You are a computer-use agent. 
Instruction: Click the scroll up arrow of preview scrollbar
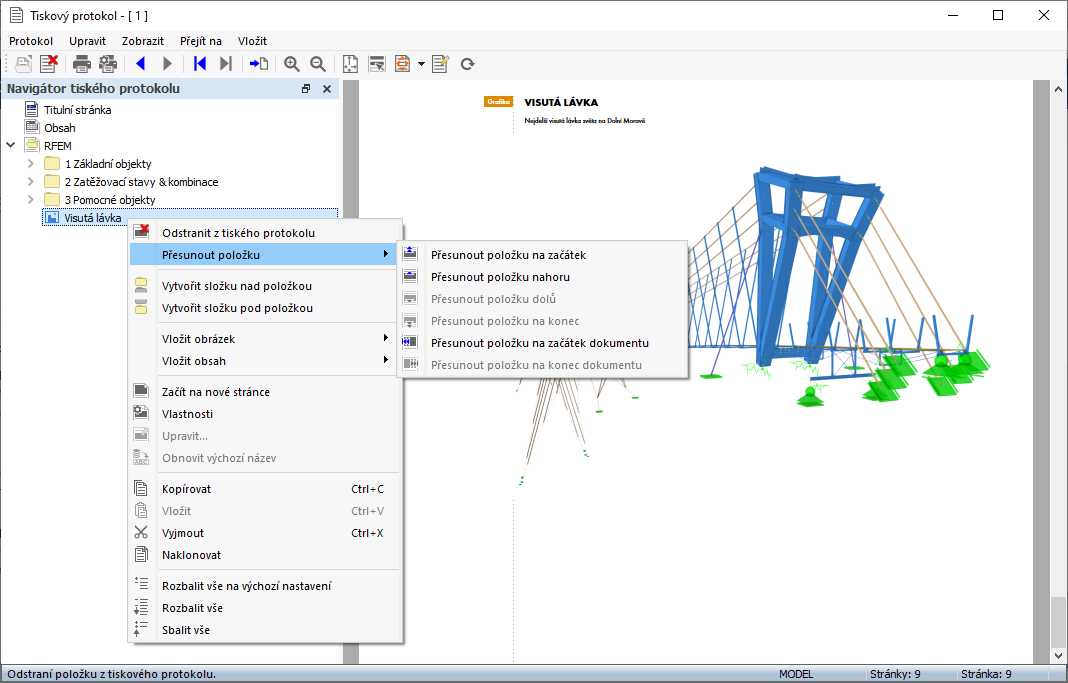(1058, 89)
